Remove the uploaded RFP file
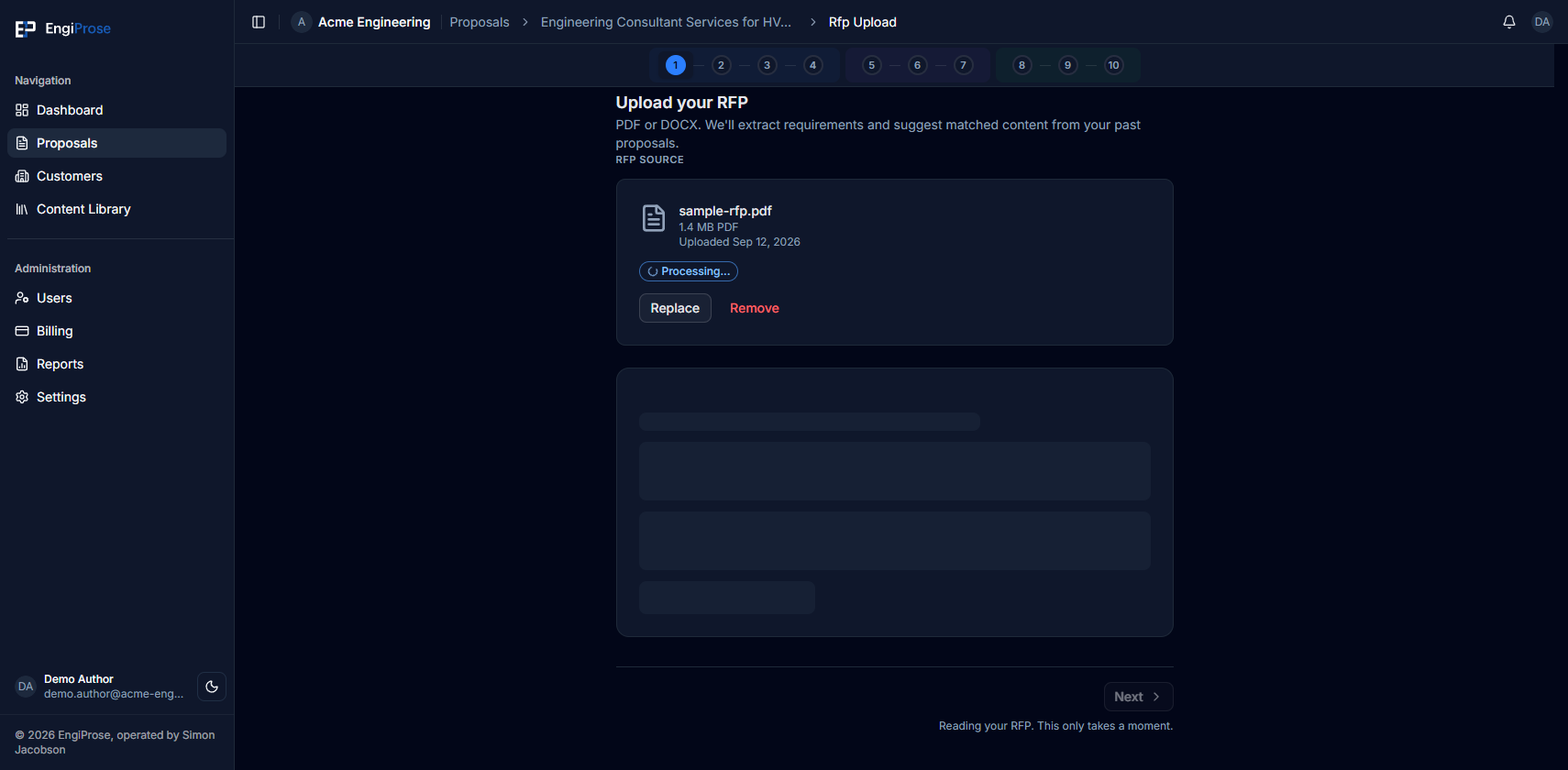The height and width of the screenshot is (770, 1568). 754,308
